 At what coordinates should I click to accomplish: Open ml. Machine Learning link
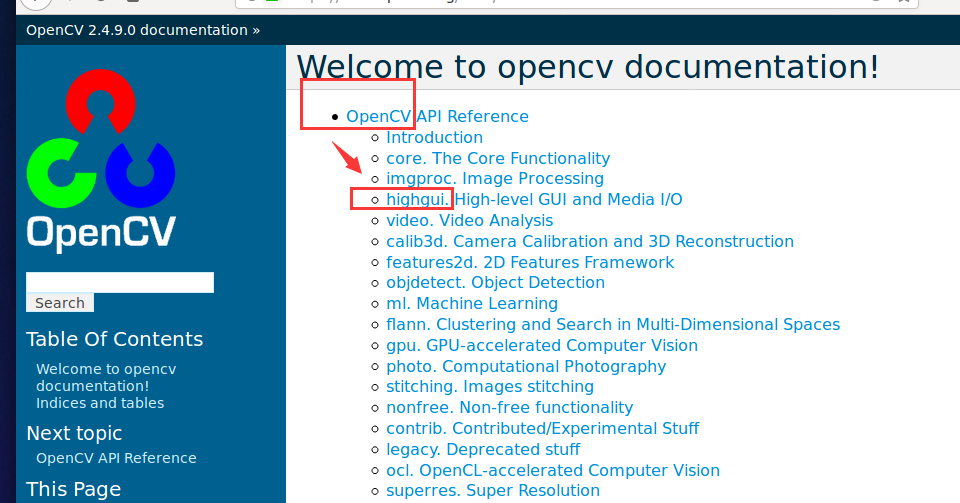pos(471,304)
